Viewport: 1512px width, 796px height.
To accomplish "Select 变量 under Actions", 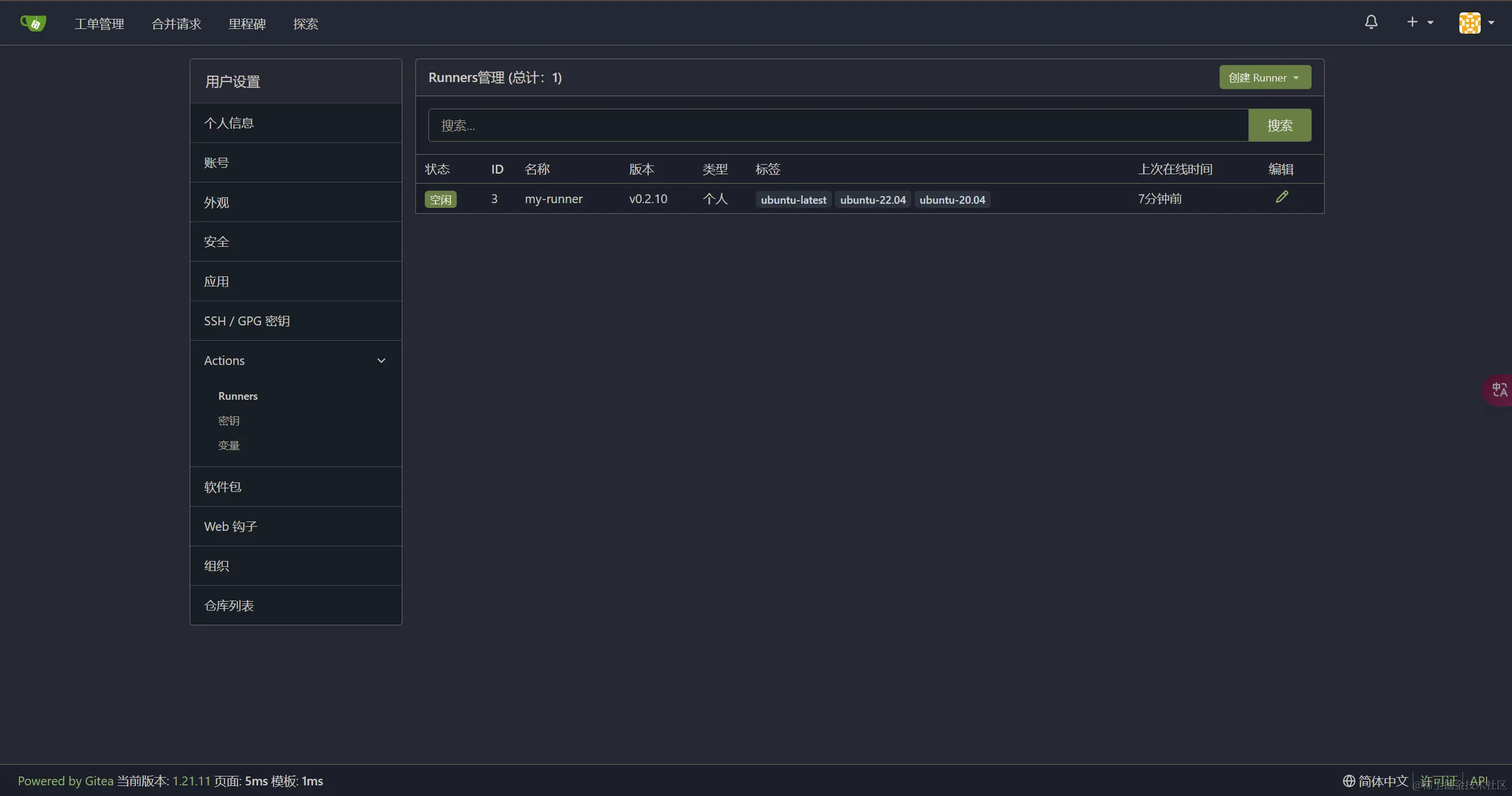I will pos(229,445).
